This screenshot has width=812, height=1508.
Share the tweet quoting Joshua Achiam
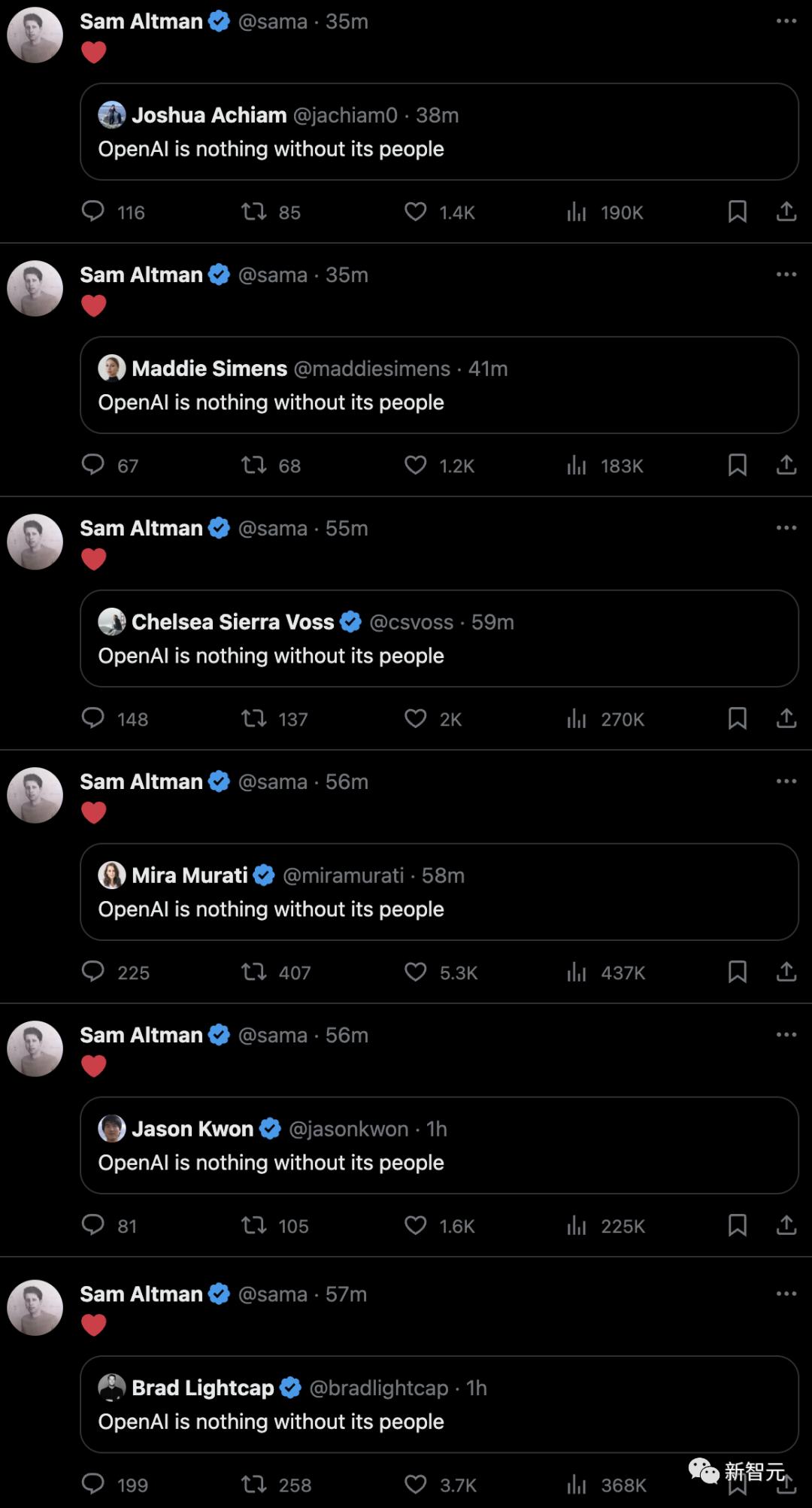[786, 212]
